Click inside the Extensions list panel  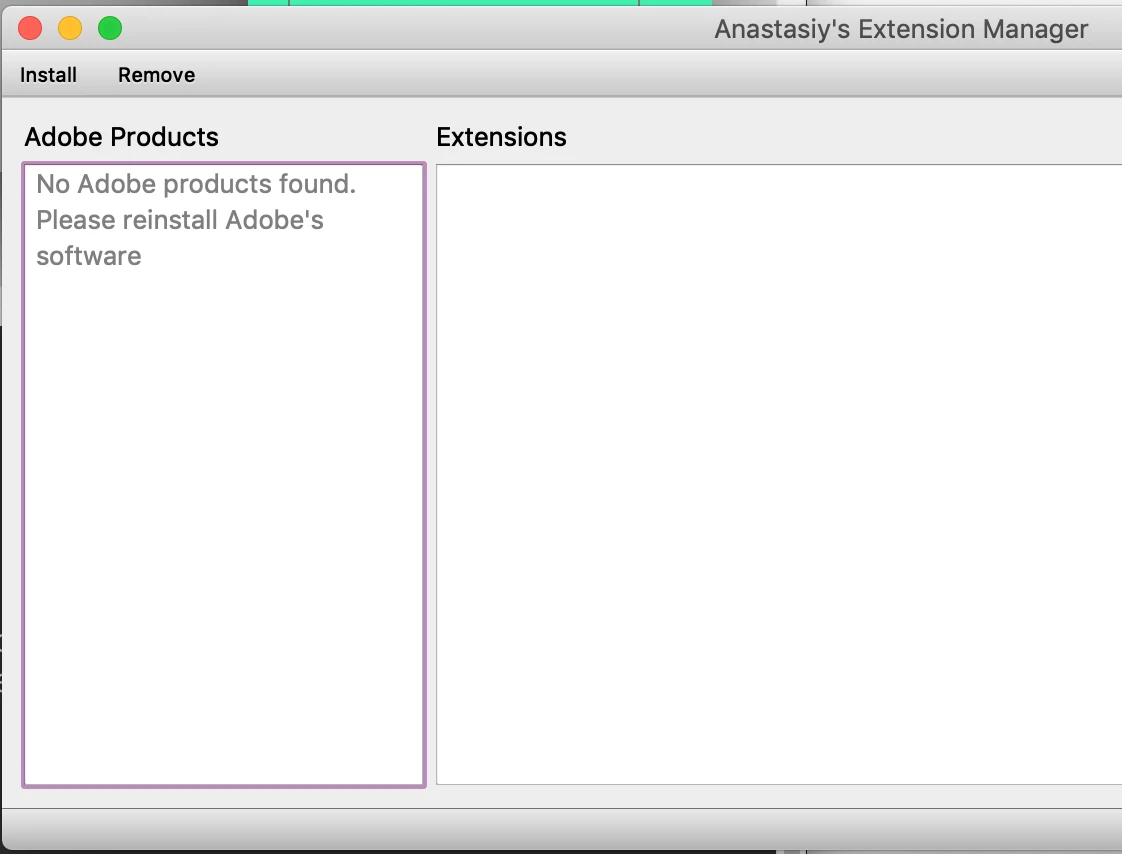pyautogui.click(x=779, y=475)
